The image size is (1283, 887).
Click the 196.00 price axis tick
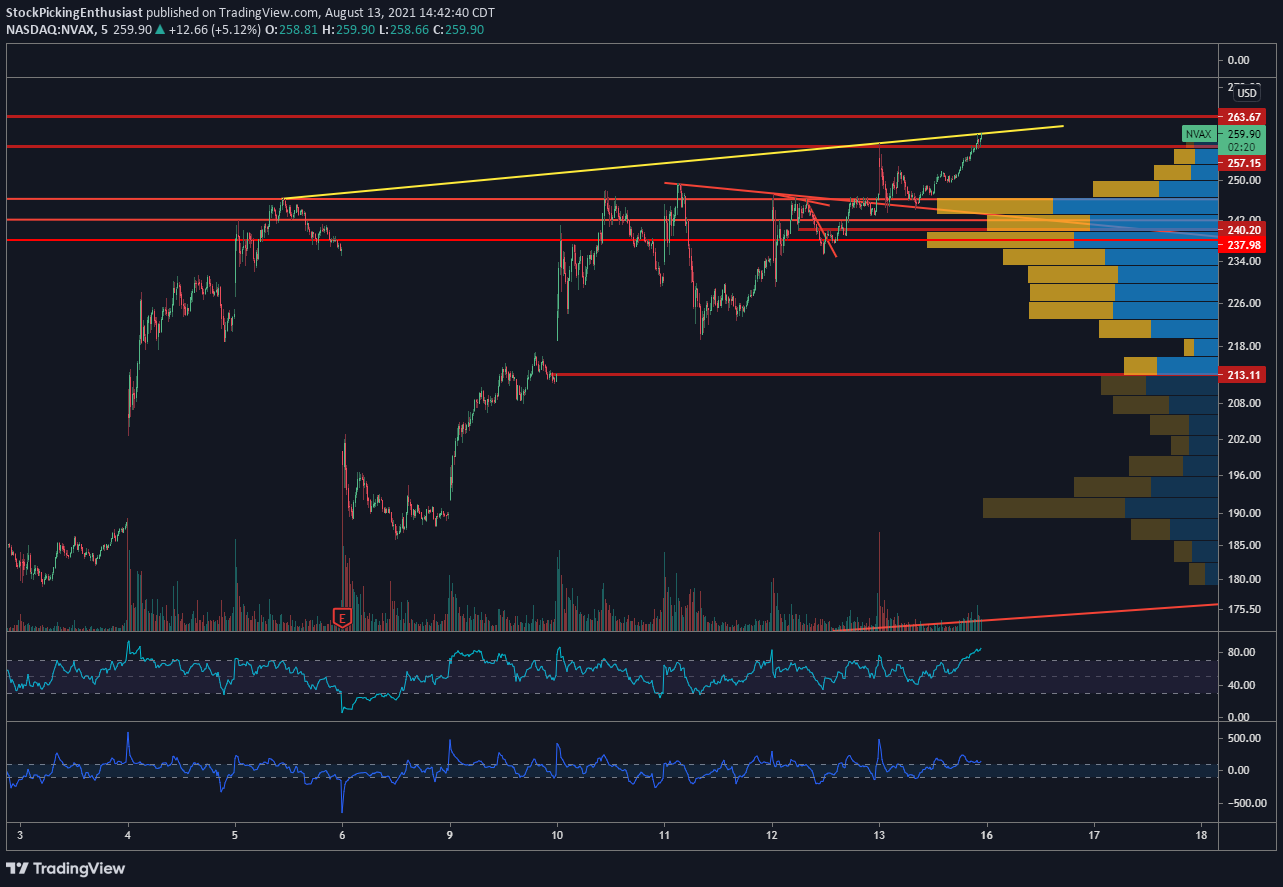tap(1243, 475)
